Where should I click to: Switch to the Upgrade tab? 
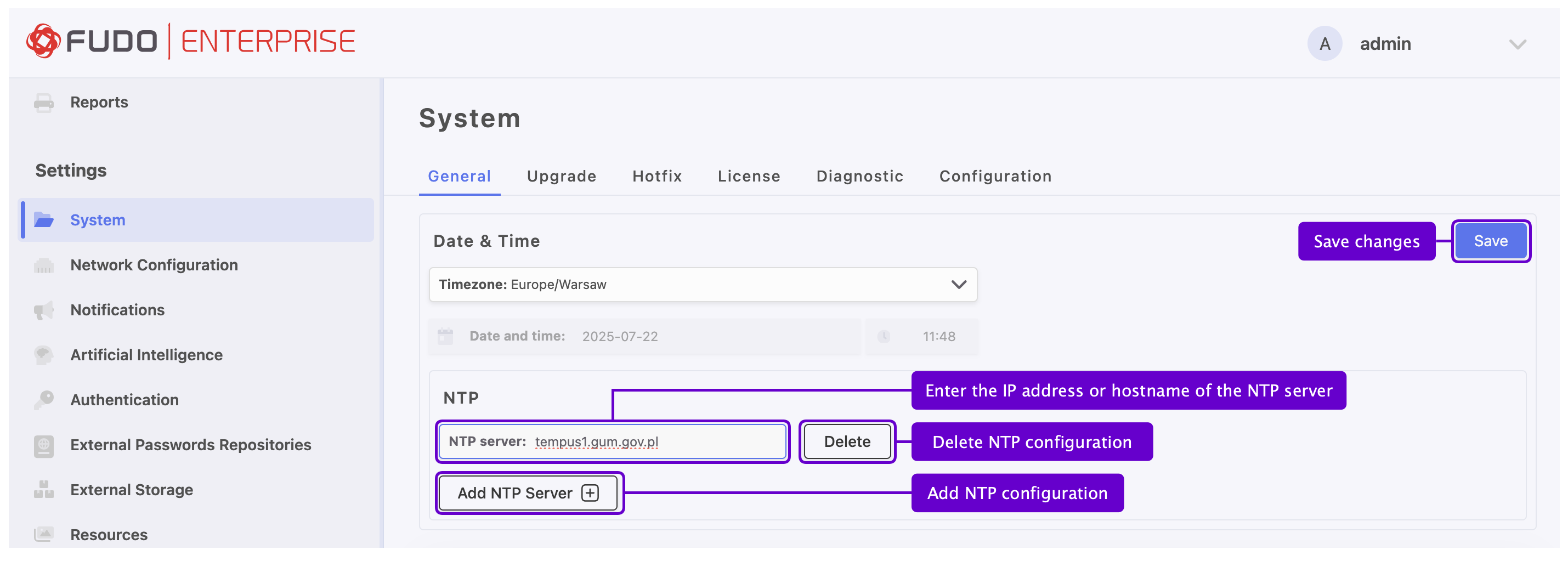point(561,177)
